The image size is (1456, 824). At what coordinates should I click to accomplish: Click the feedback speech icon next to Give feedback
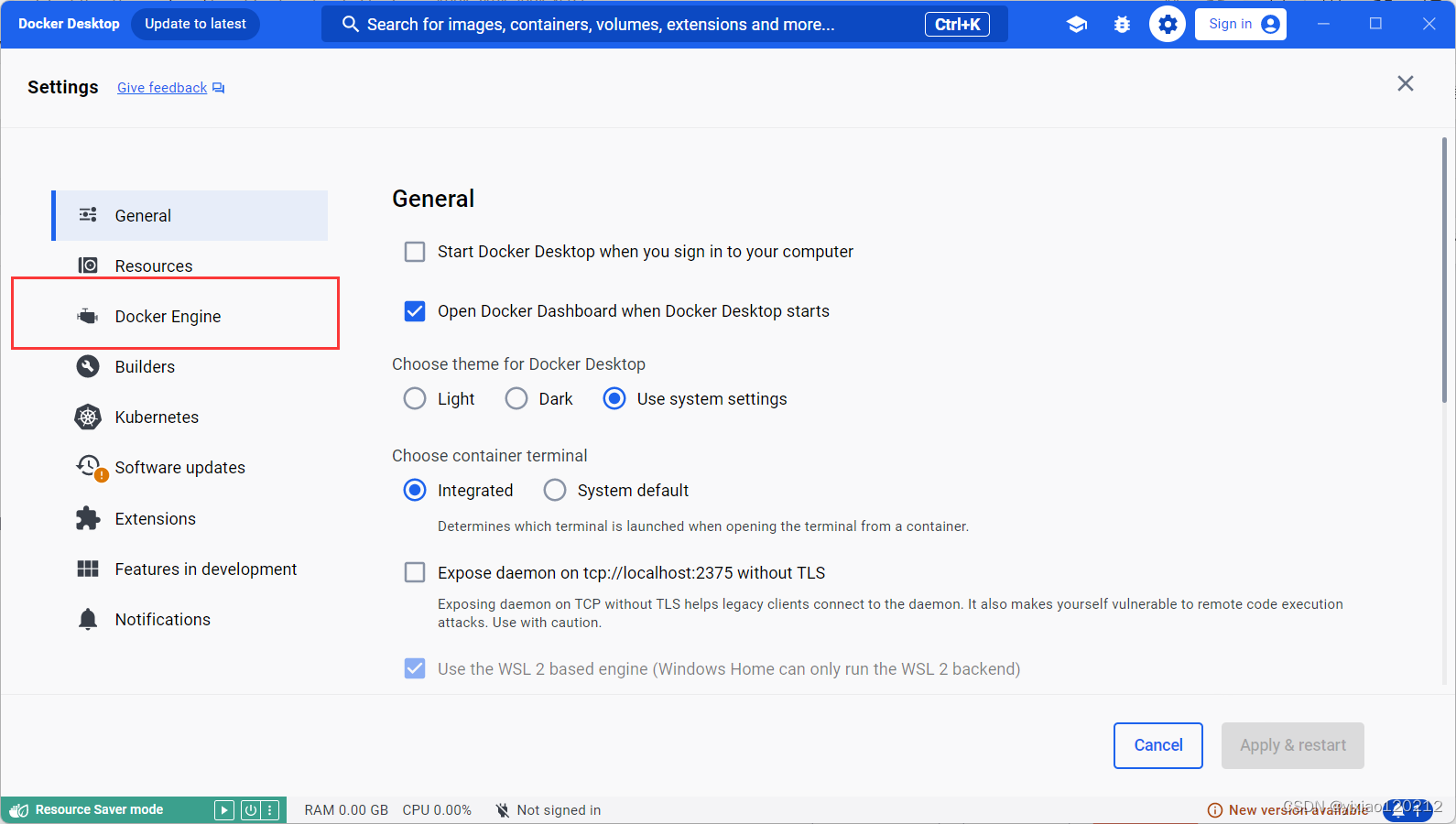point(218,88)
